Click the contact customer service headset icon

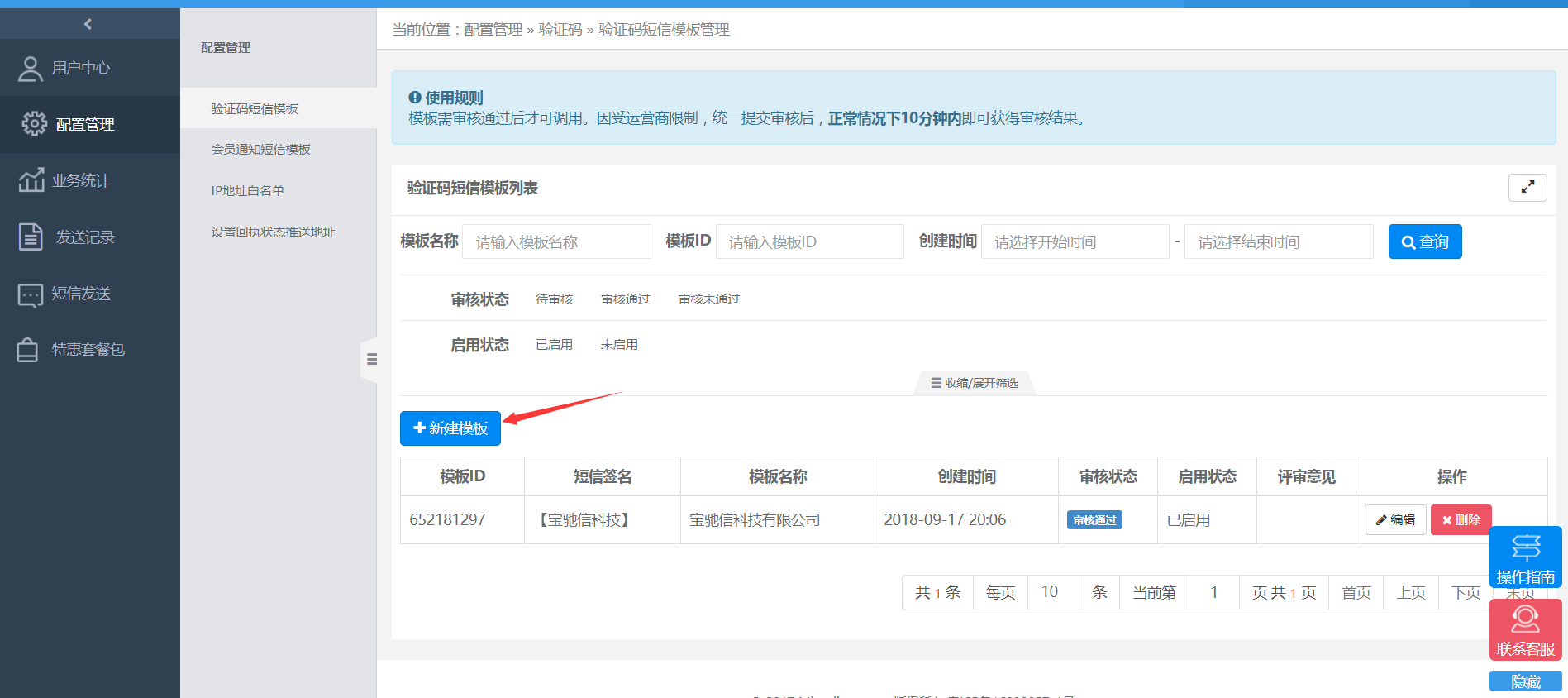[x=1525, y=619]
